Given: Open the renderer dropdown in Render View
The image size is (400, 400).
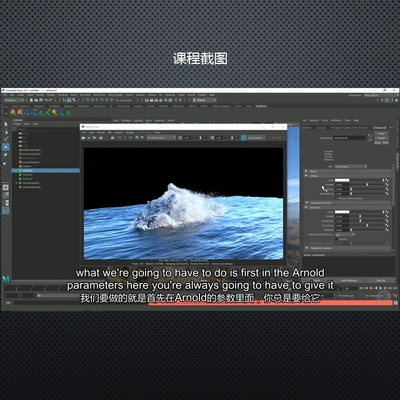Looking at the screenshot, I should tap(161, 137).
